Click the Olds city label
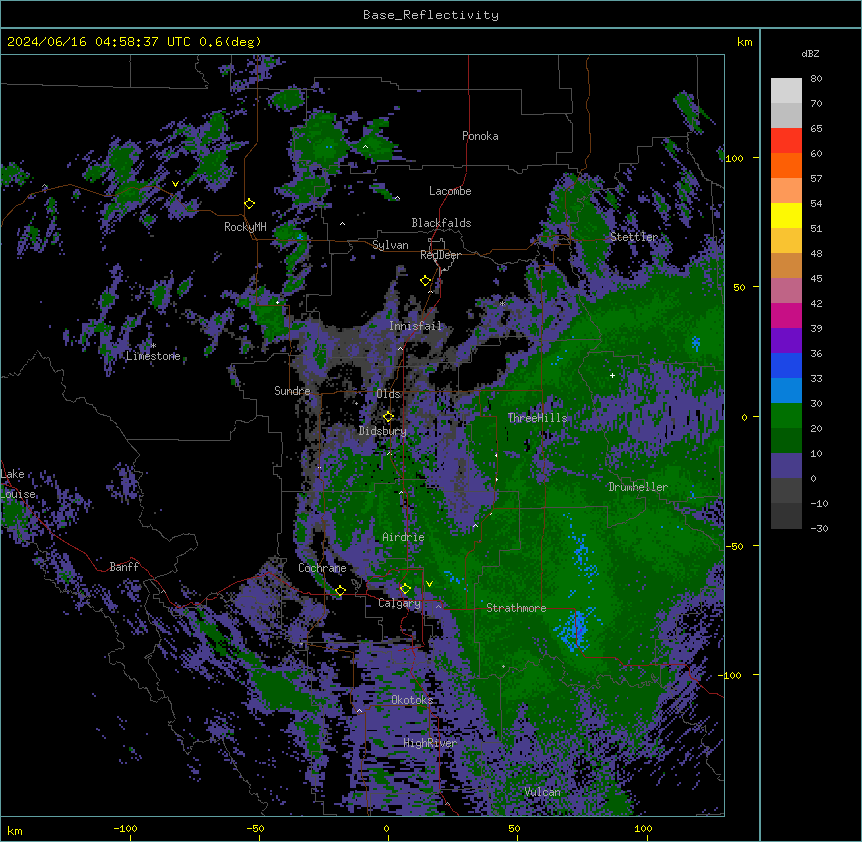 click(x=388, y=394)
